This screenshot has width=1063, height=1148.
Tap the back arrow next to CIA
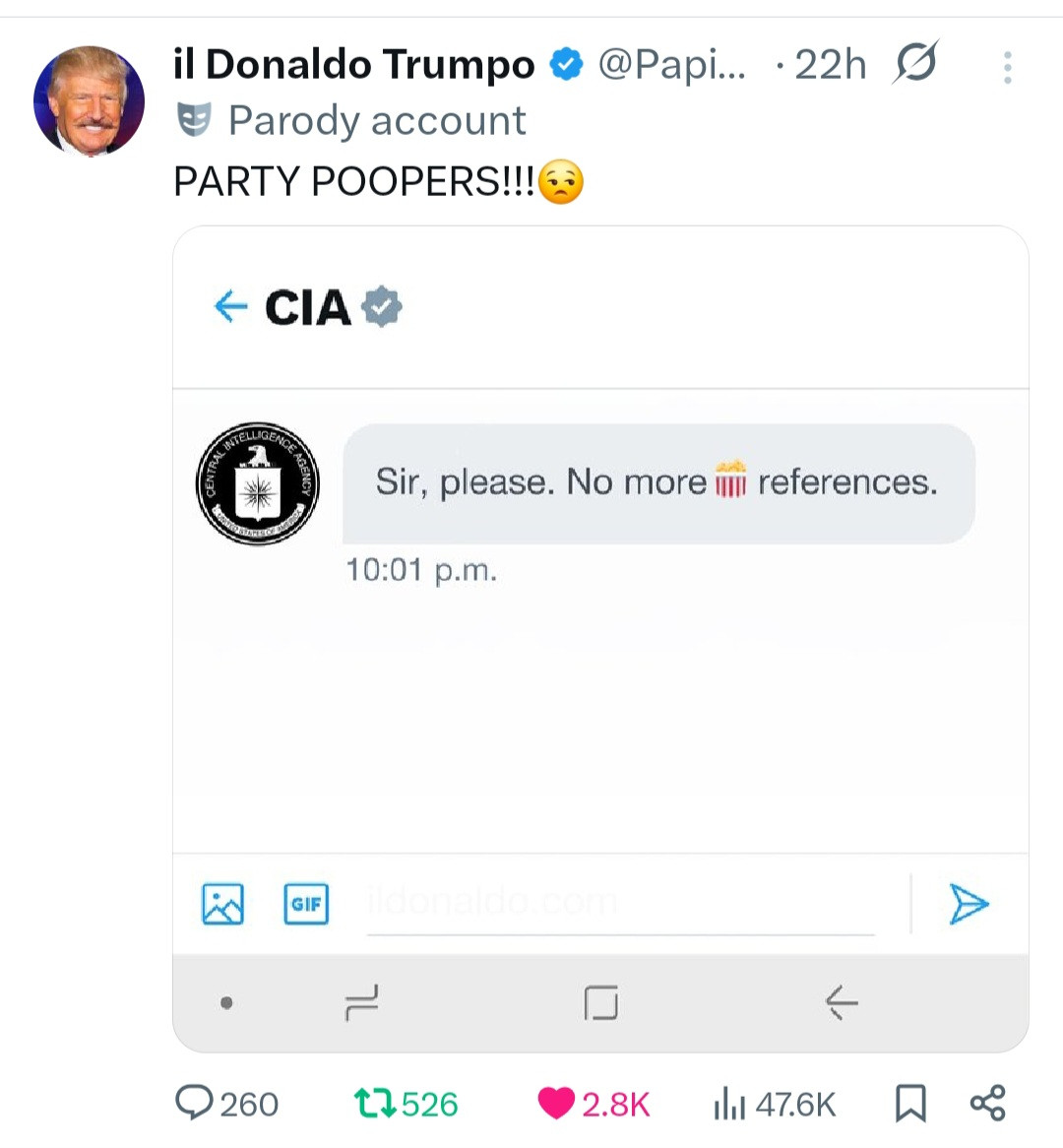[x=230, y=307]
